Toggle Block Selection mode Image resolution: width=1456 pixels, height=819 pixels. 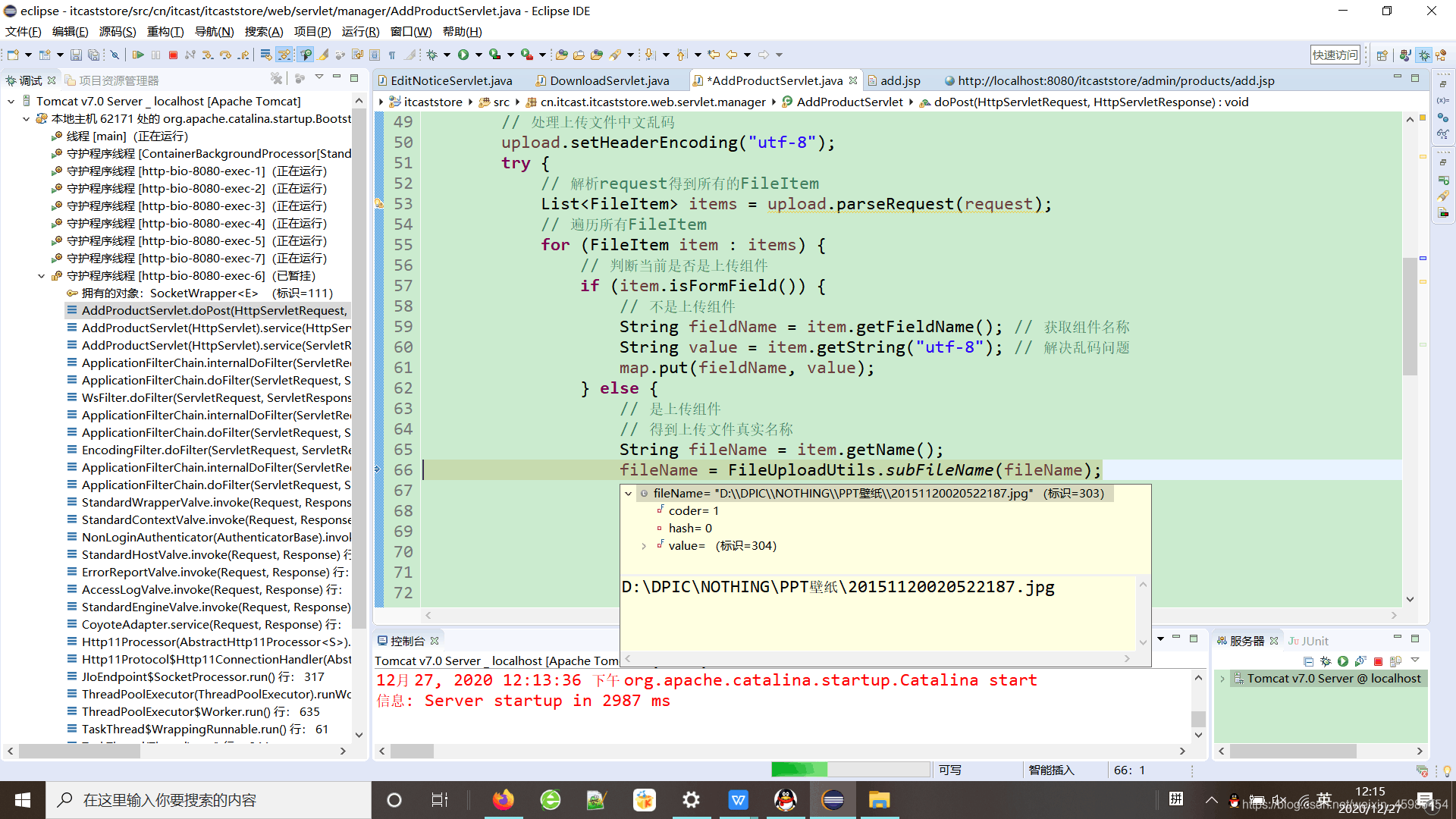tap(375, 55)
